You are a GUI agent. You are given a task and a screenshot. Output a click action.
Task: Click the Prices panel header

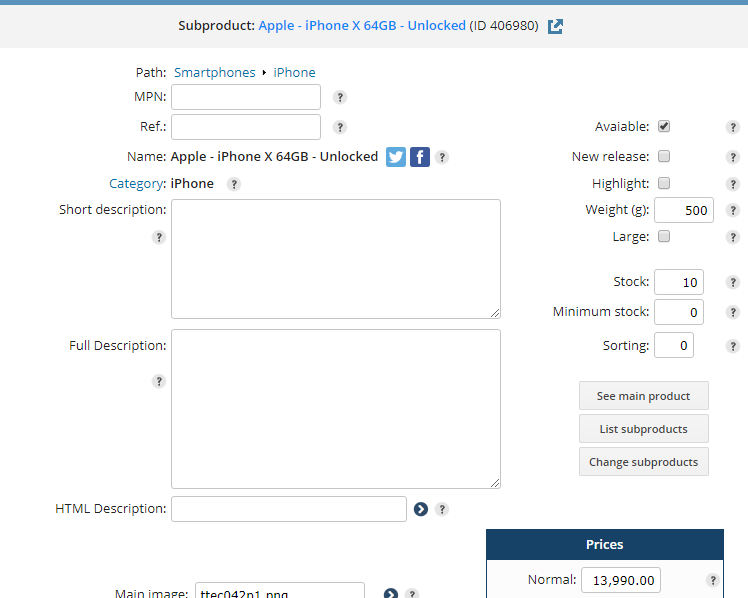pyautogui.click(x=605, y=544)
